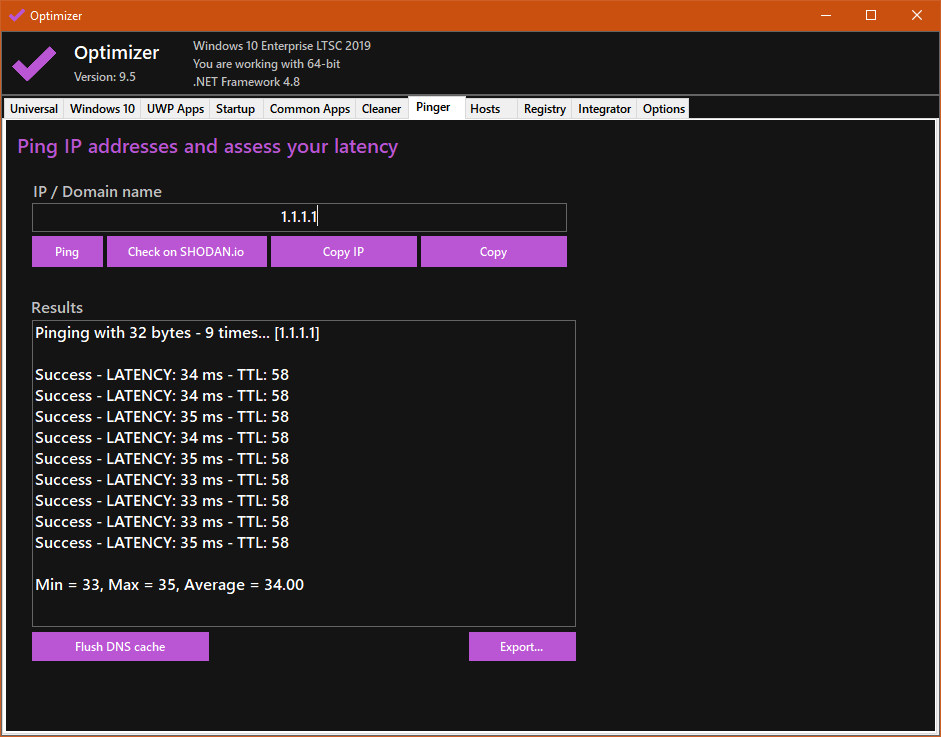Open the Common Apps tab
This screenshot has height=737, width=941.
pyautogui.click(x=310, y=109)
